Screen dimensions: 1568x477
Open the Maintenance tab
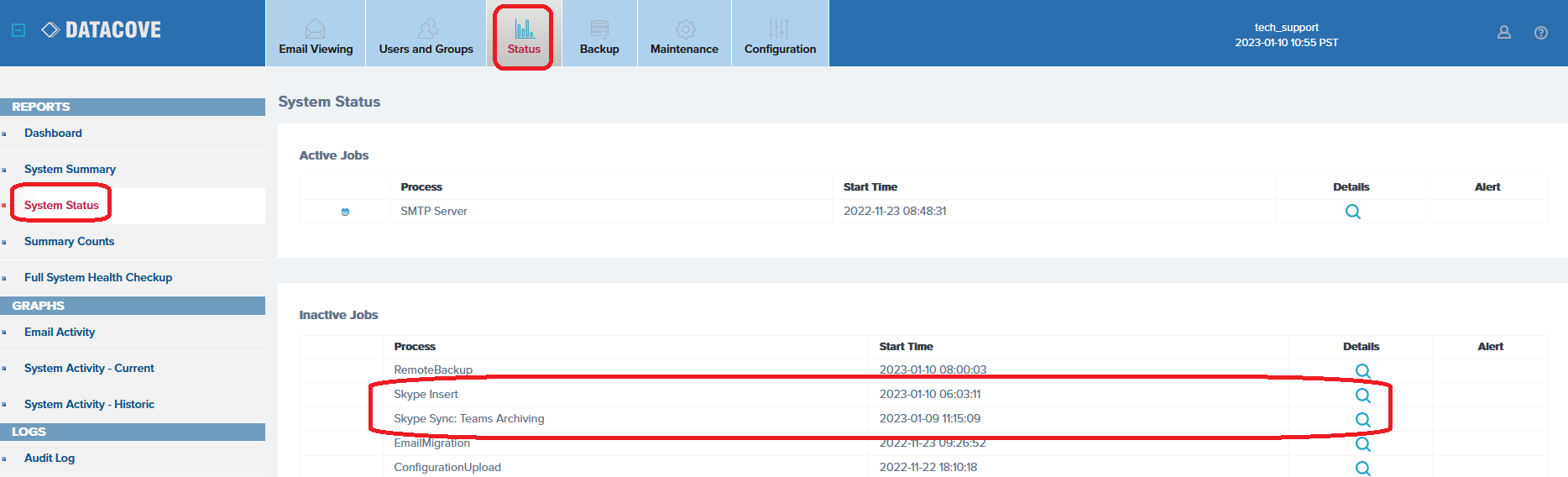[684, 34]
